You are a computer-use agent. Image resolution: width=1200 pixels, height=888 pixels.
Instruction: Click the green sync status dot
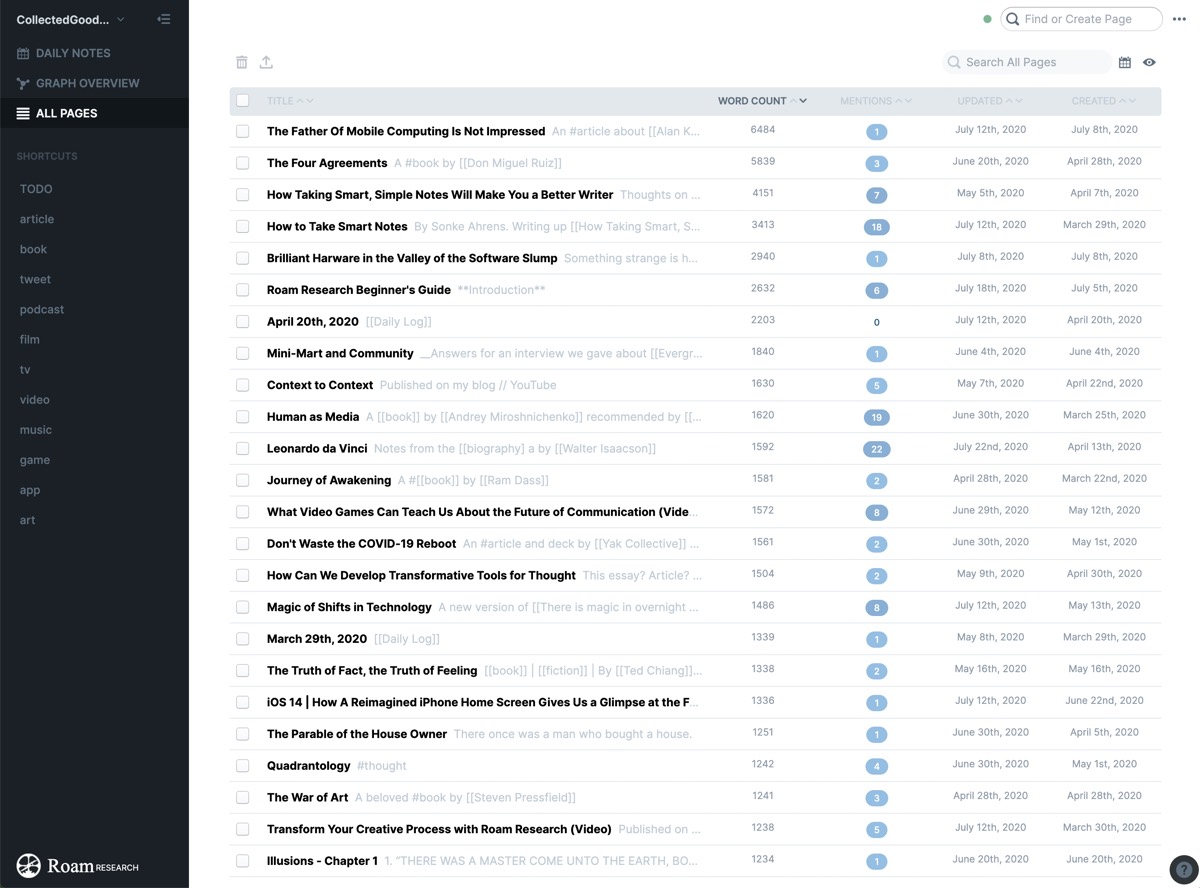click(987, 19)
